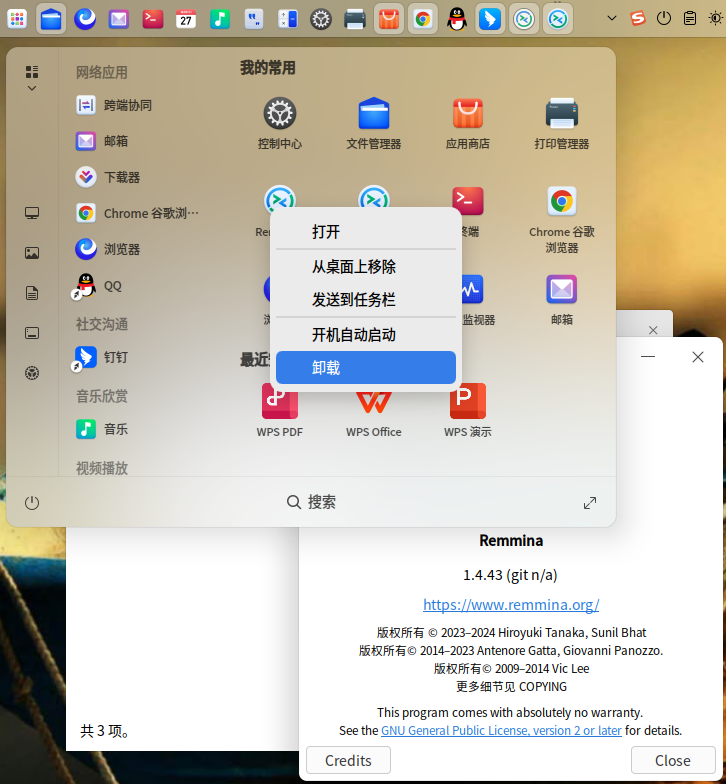
Task: Open 钉钉 in the app list
Action: pos(100,358)
